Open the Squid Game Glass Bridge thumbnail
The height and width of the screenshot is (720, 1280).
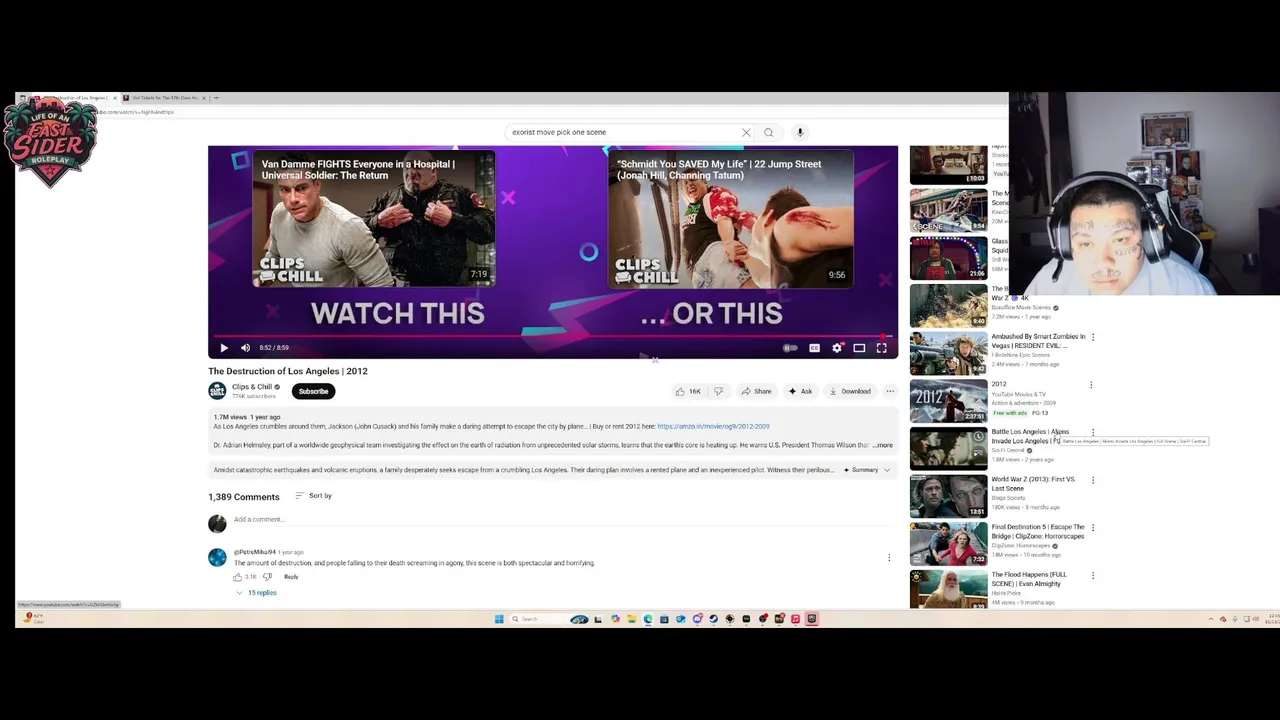coord(948,258)
